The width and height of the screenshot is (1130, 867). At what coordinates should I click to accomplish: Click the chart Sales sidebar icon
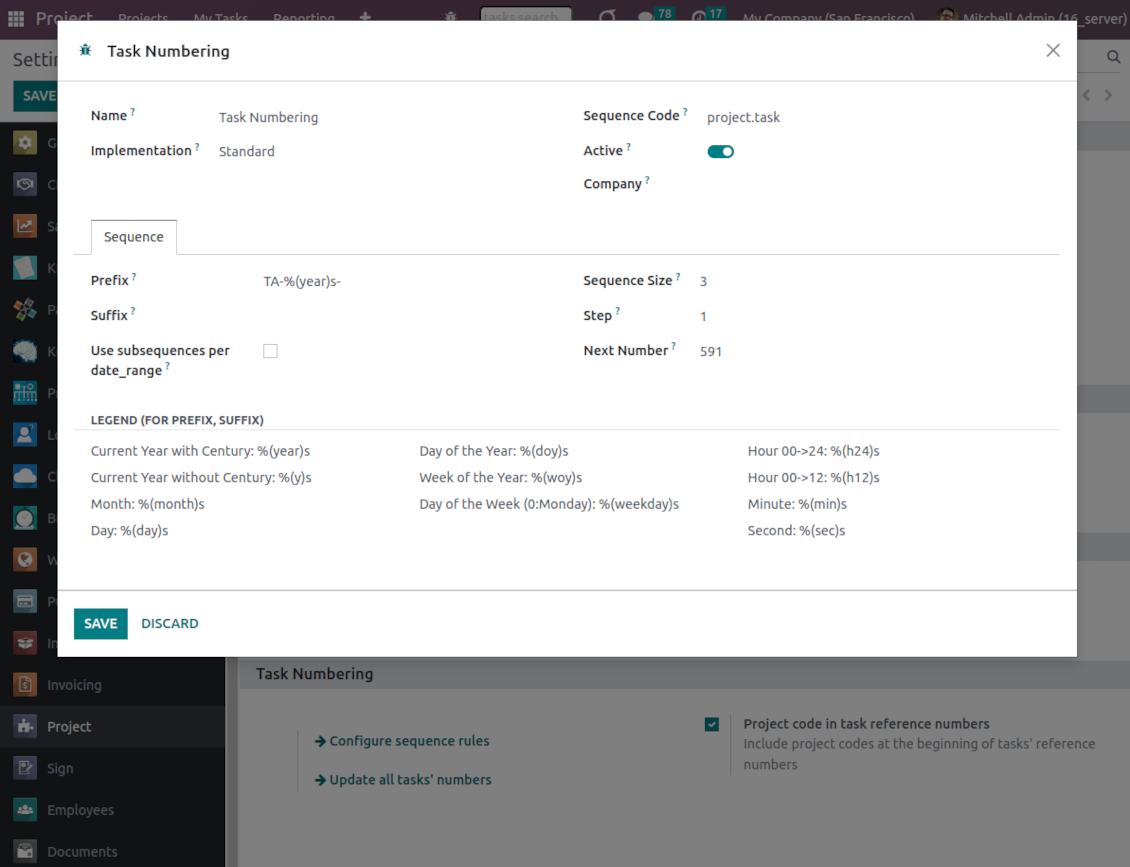(25, 226)
